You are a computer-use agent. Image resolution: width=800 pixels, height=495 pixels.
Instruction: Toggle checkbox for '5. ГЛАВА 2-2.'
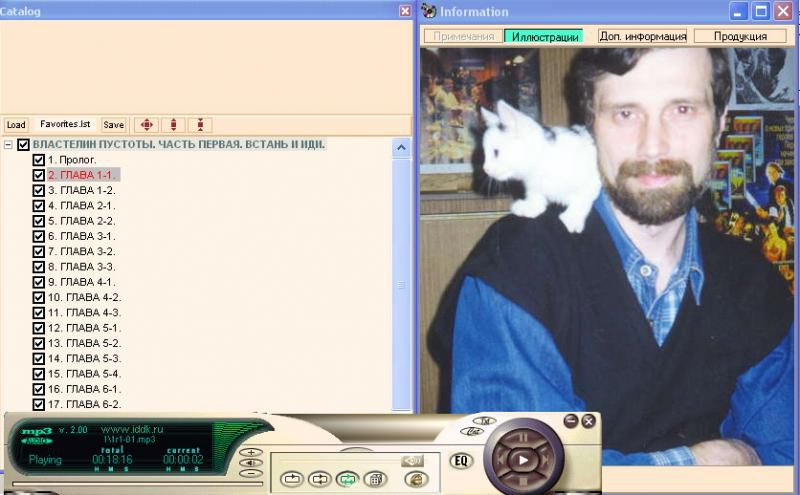click(x=39, y=221)
